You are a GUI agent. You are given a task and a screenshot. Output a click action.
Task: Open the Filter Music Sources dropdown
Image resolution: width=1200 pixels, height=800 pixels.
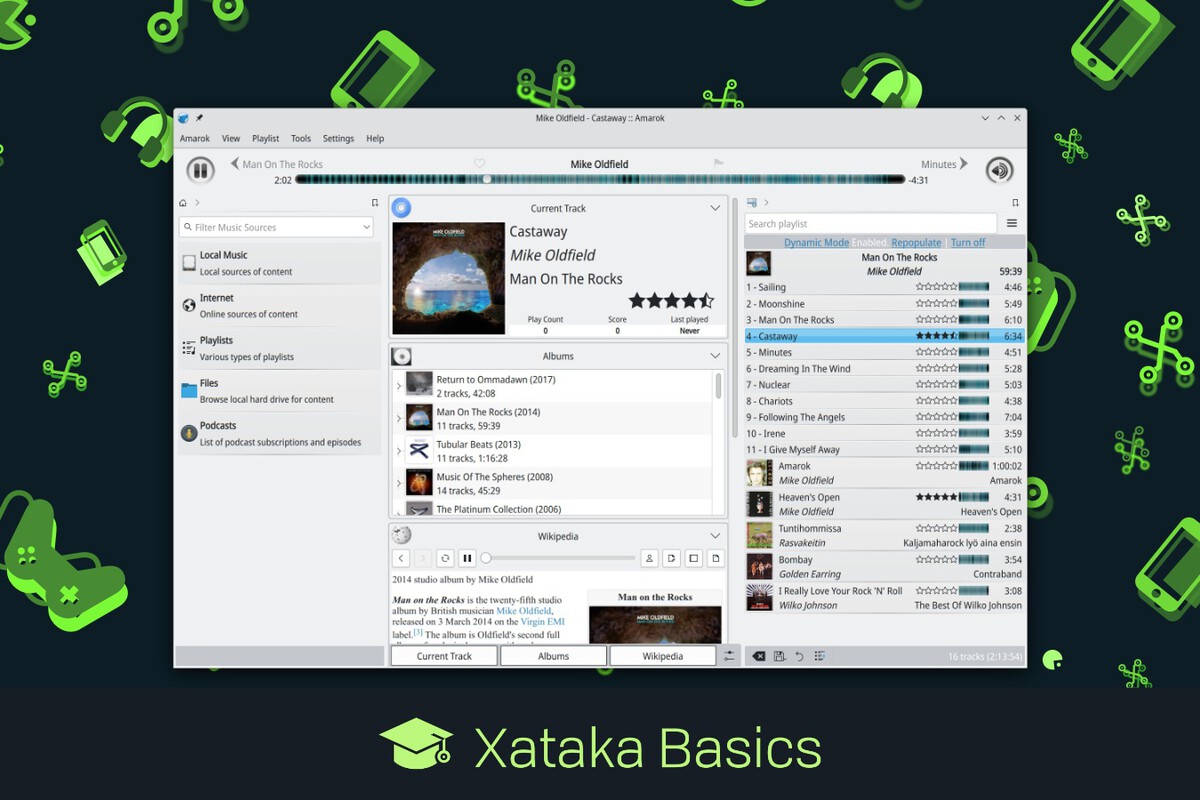coord(367,227)
